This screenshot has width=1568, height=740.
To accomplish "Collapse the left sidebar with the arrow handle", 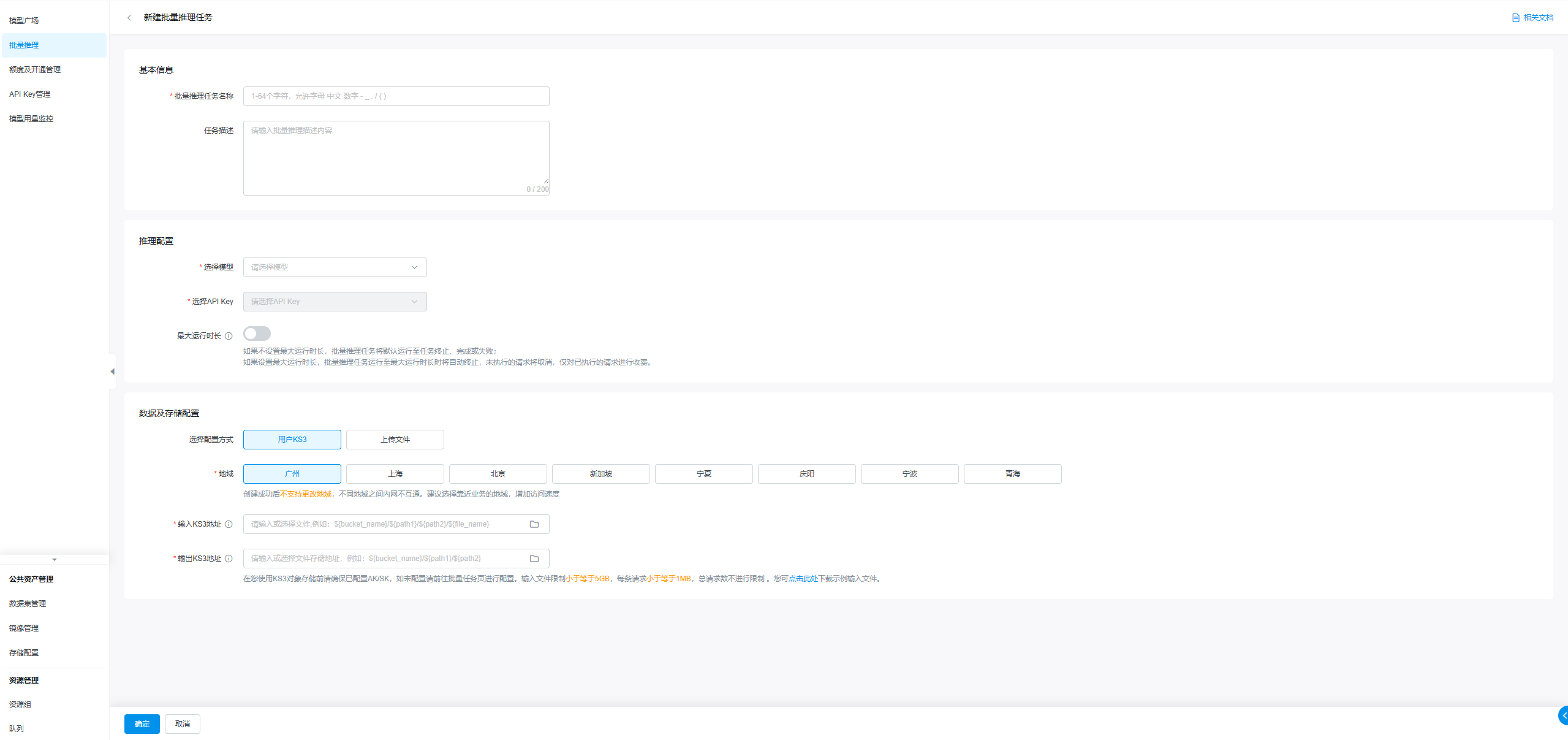I will [x=112, y=372].
